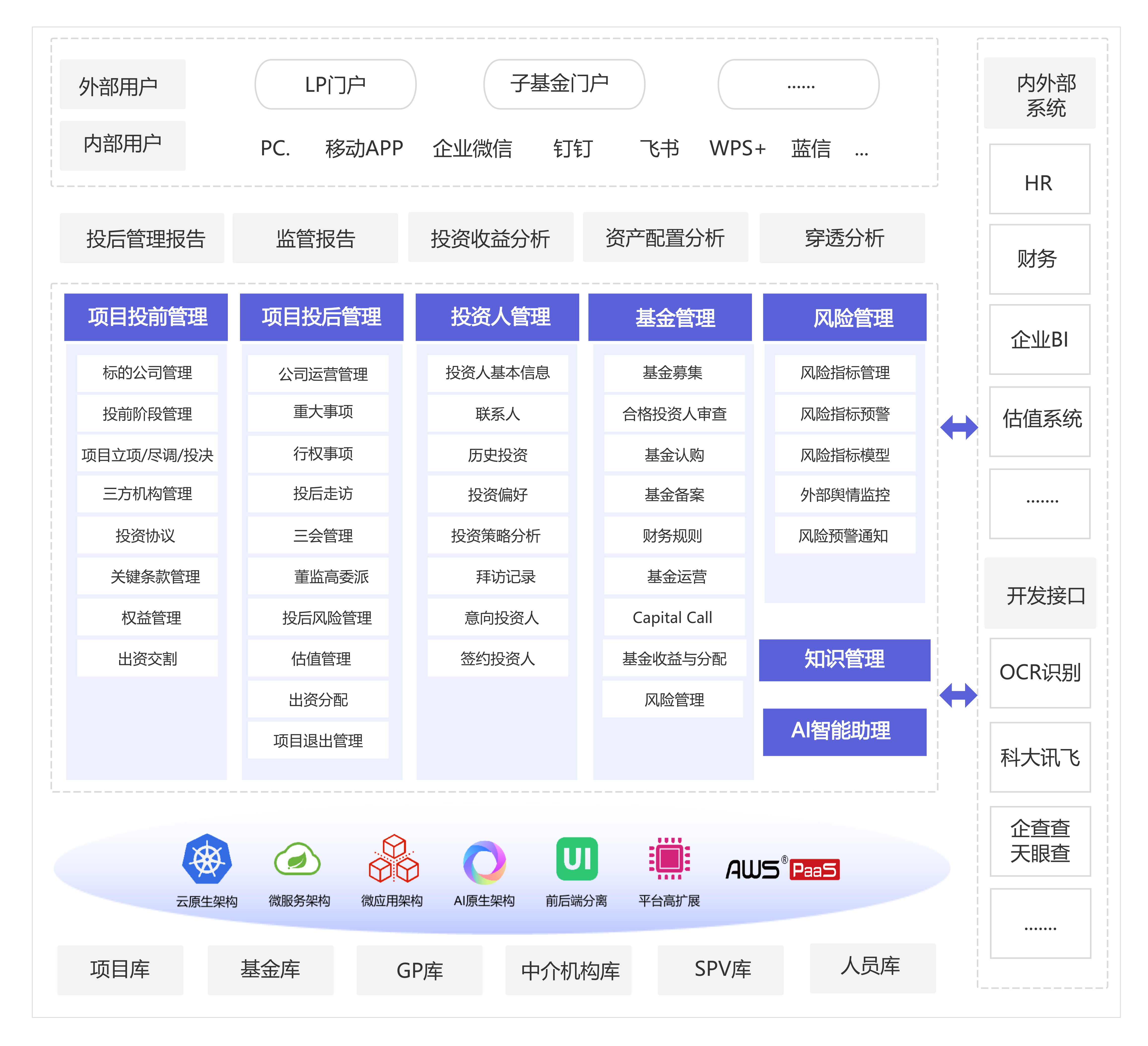Click the 外部用户 box
The image size is (1148, 1046).
(x=122, y=84)
